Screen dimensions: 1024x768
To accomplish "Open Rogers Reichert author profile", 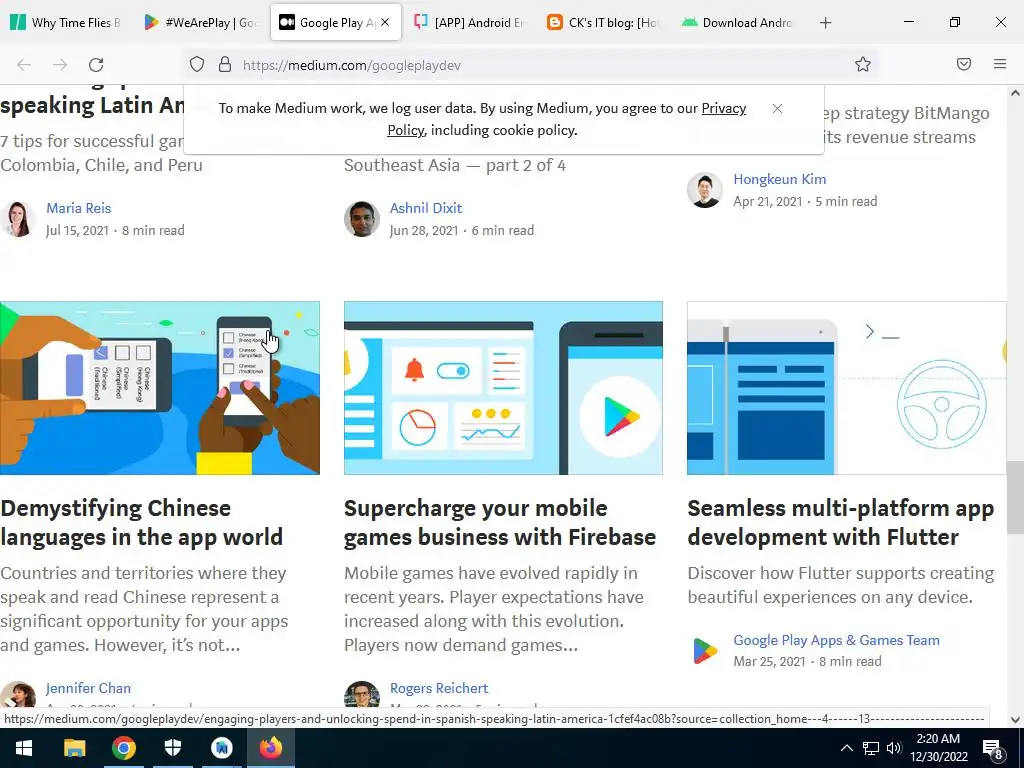I will click(439, 688).
